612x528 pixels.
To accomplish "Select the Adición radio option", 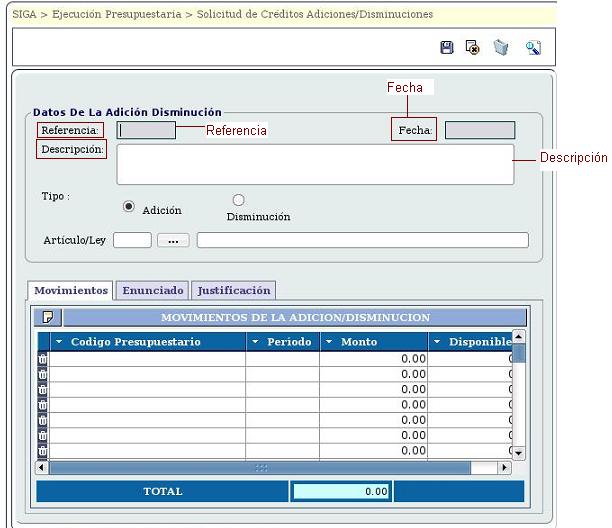I will 129,207.
